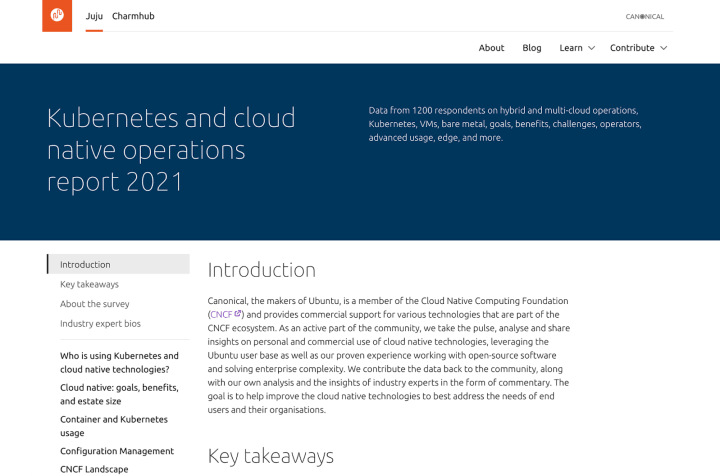
Task: Open Cloud native goals, benefits section
Action: pos(119,394)
